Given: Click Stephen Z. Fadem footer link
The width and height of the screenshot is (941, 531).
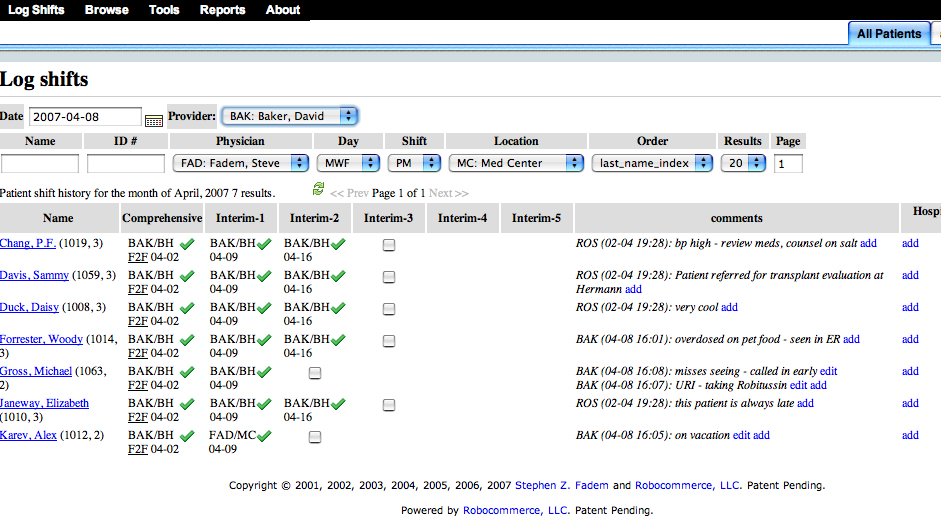Looking at the screenshot, I should click(562, 485).
